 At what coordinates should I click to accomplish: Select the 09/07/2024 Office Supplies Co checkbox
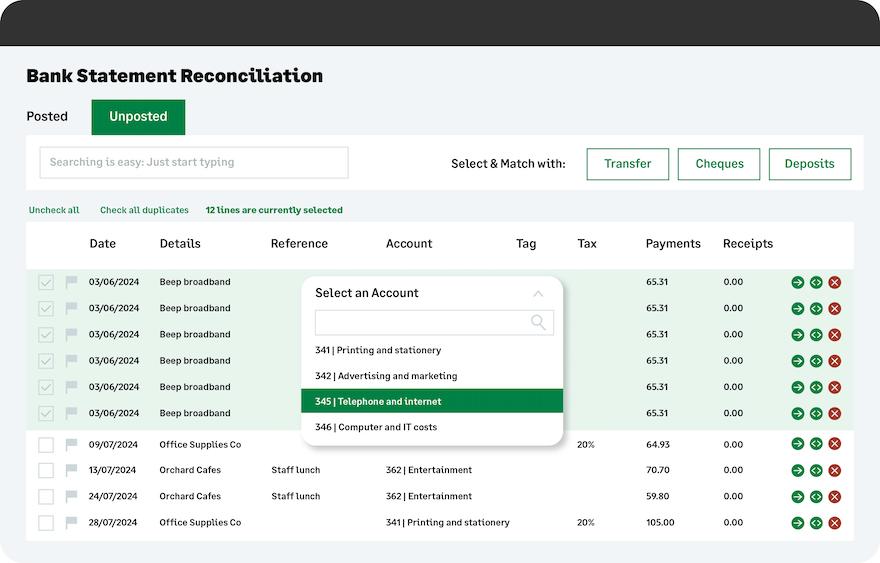click(46, 444)
